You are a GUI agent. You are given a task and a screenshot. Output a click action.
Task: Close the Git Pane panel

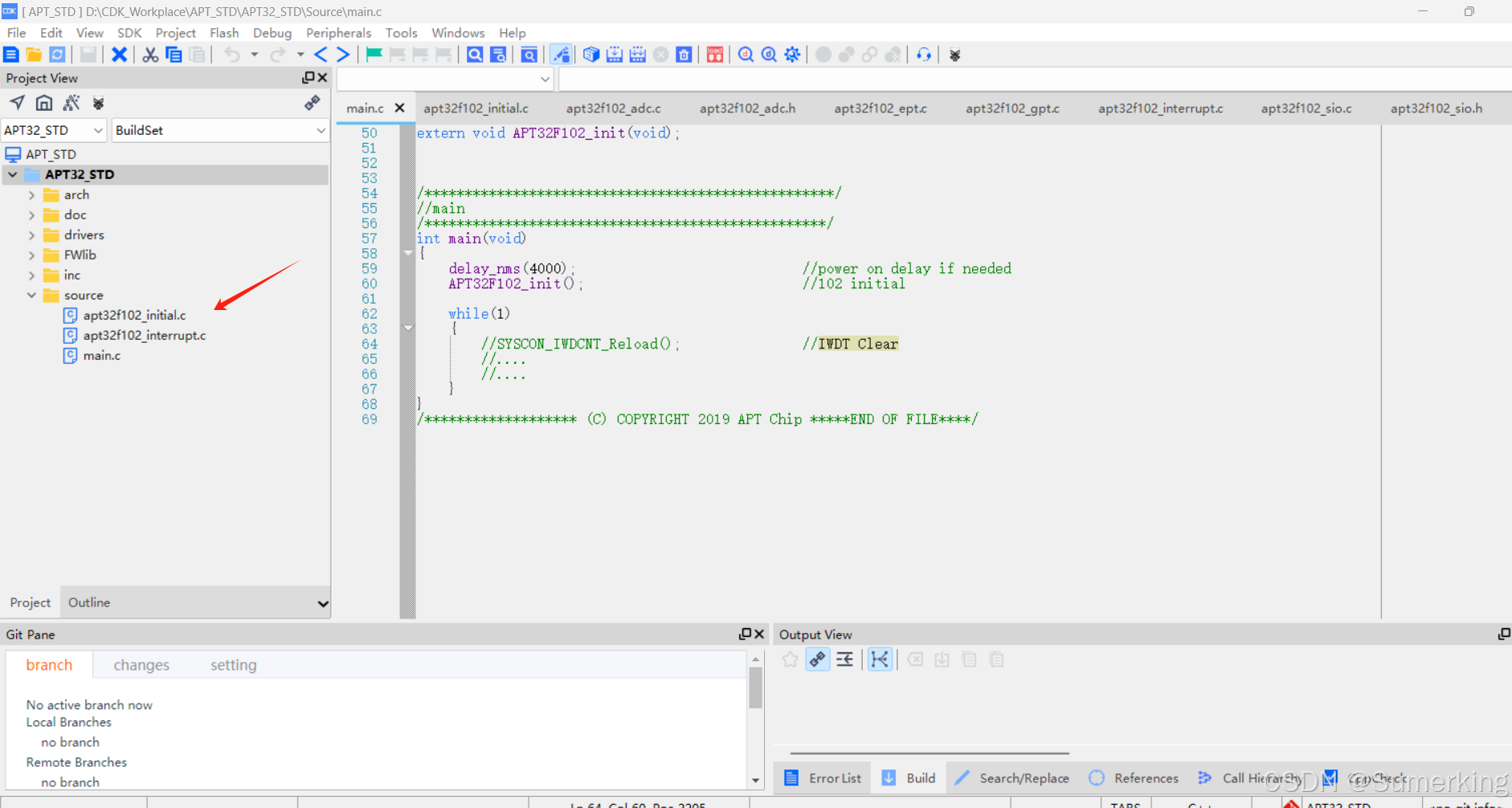[758, 634]
